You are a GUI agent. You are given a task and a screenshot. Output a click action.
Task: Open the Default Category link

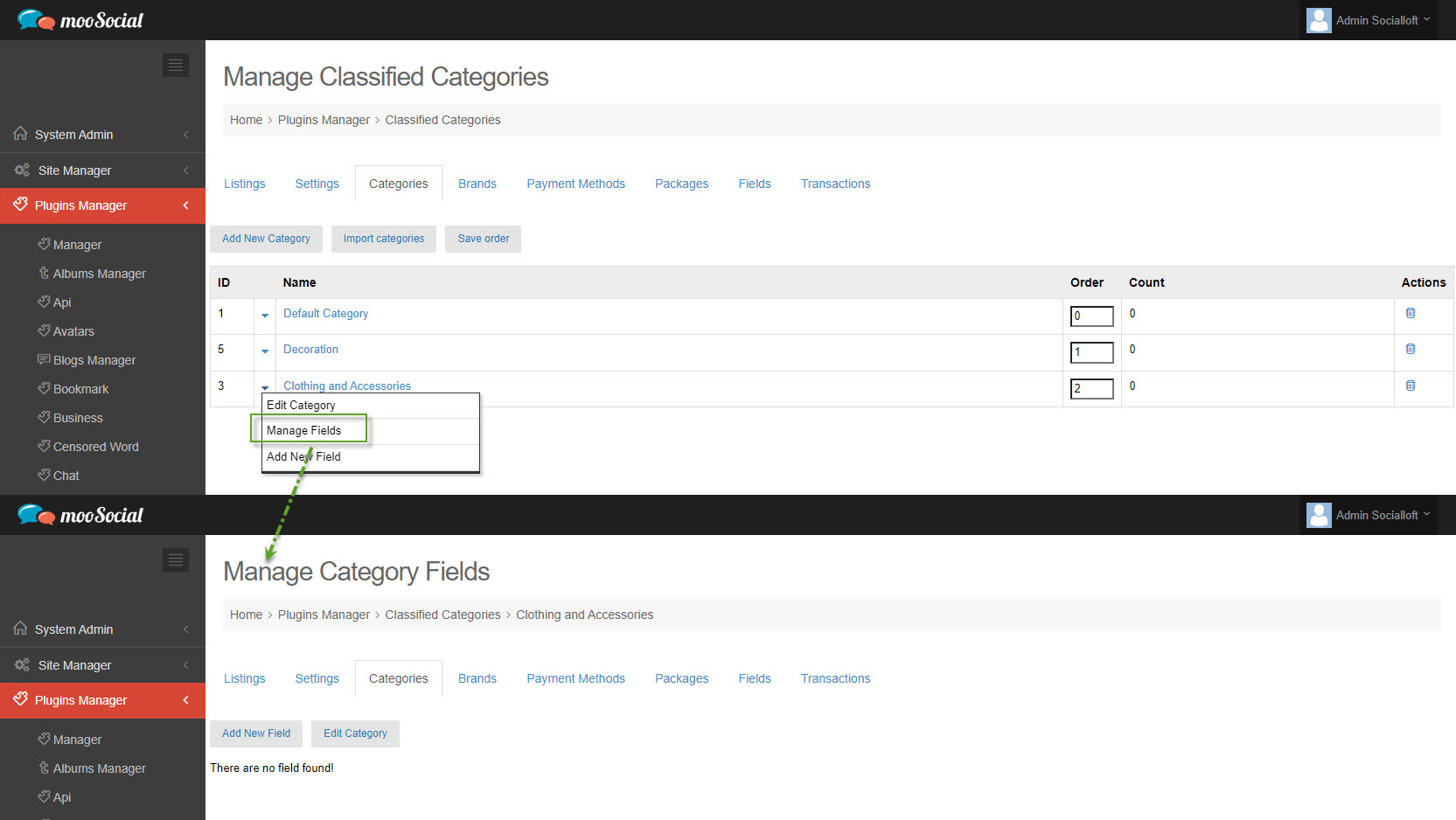coord(325,314)
